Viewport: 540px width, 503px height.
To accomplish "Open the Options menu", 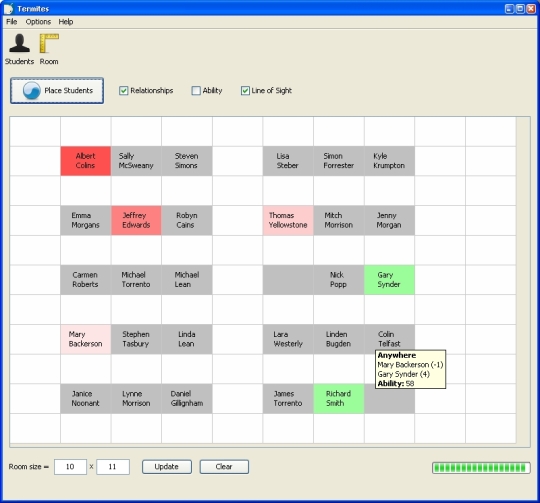I will pos(38,22).
